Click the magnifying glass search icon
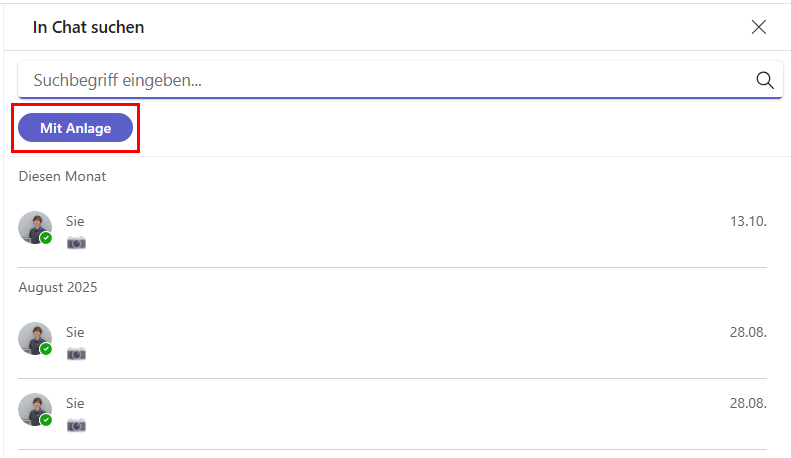Viewport: 791px width, 458px height. click(765, 81)
